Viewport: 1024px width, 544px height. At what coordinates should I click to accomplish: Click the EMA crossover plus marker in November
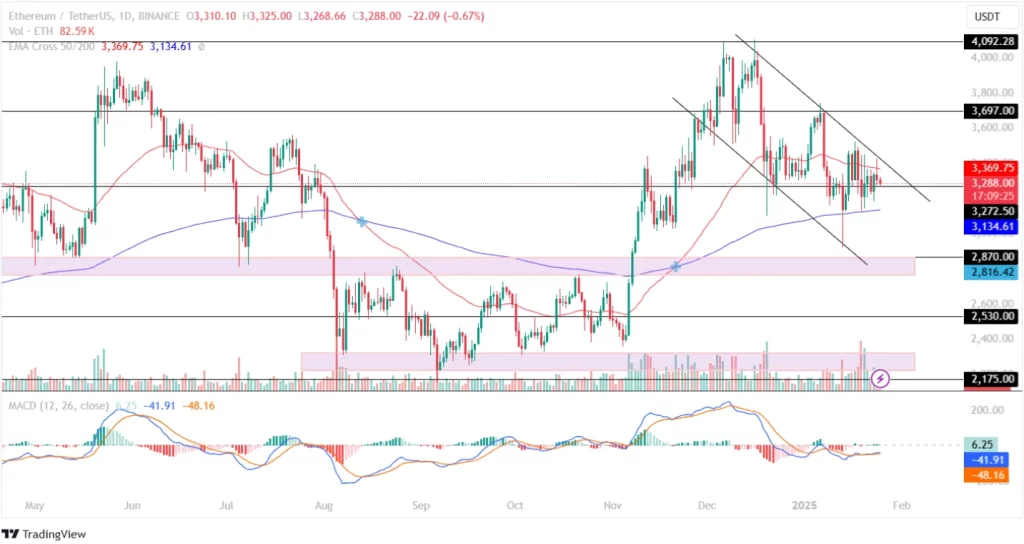click(x=677, y=266)
